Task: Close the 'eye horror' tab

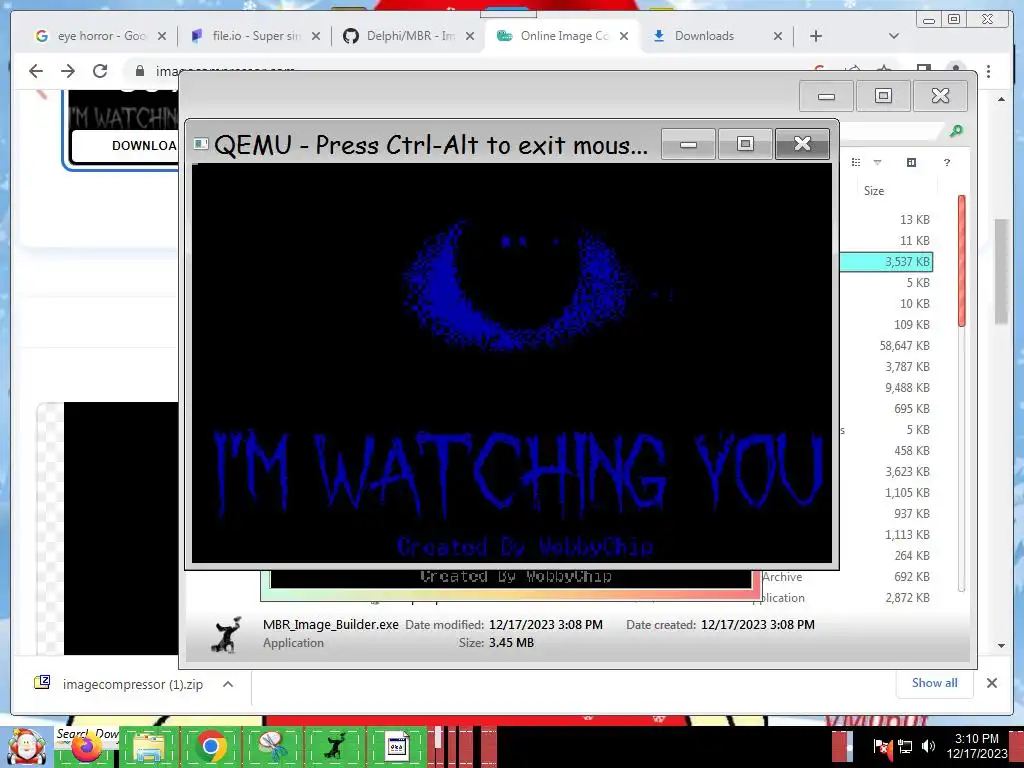Action: (162, 36)
